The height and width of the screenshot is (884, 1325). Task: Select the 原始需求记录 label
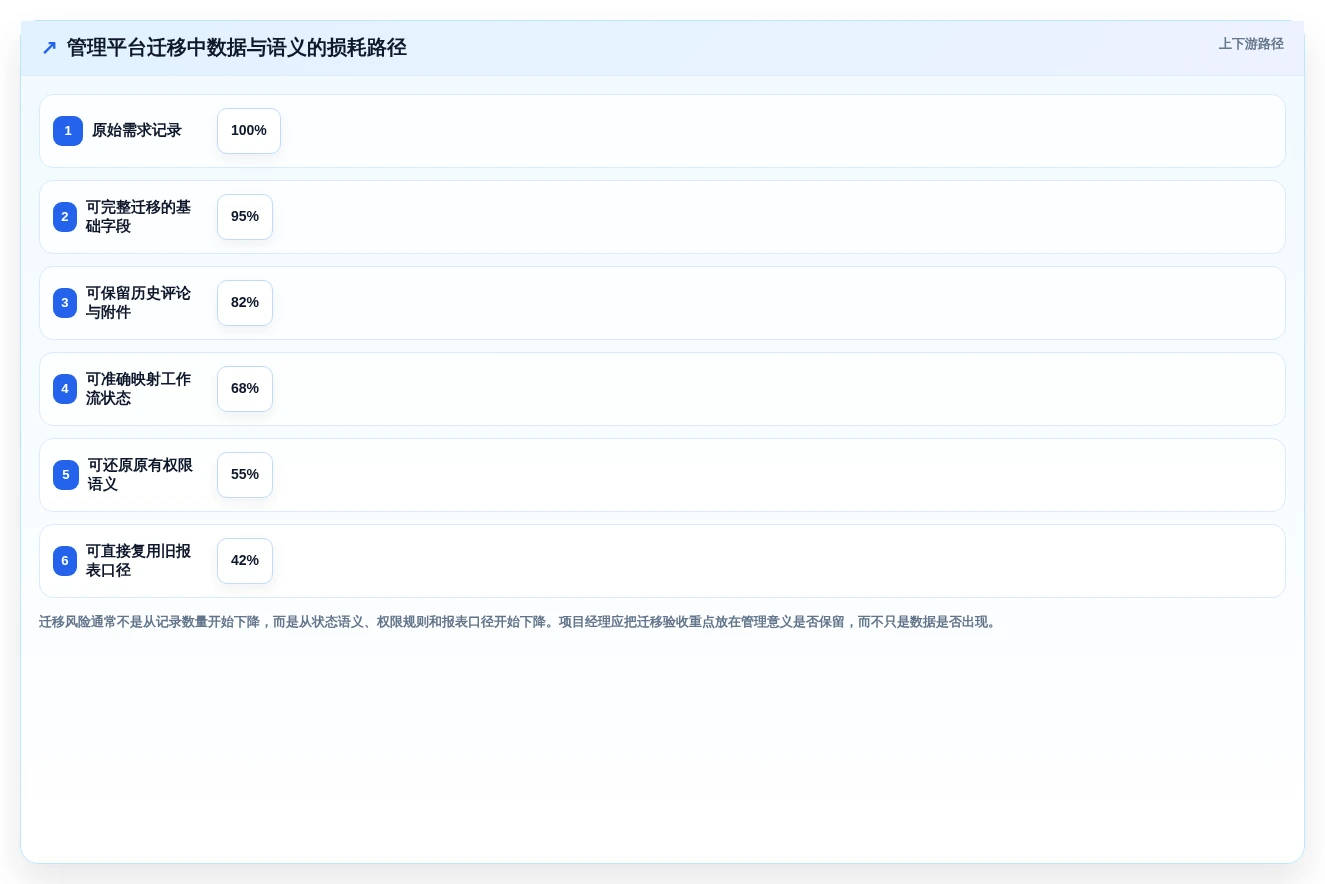[x=137, y=131]
